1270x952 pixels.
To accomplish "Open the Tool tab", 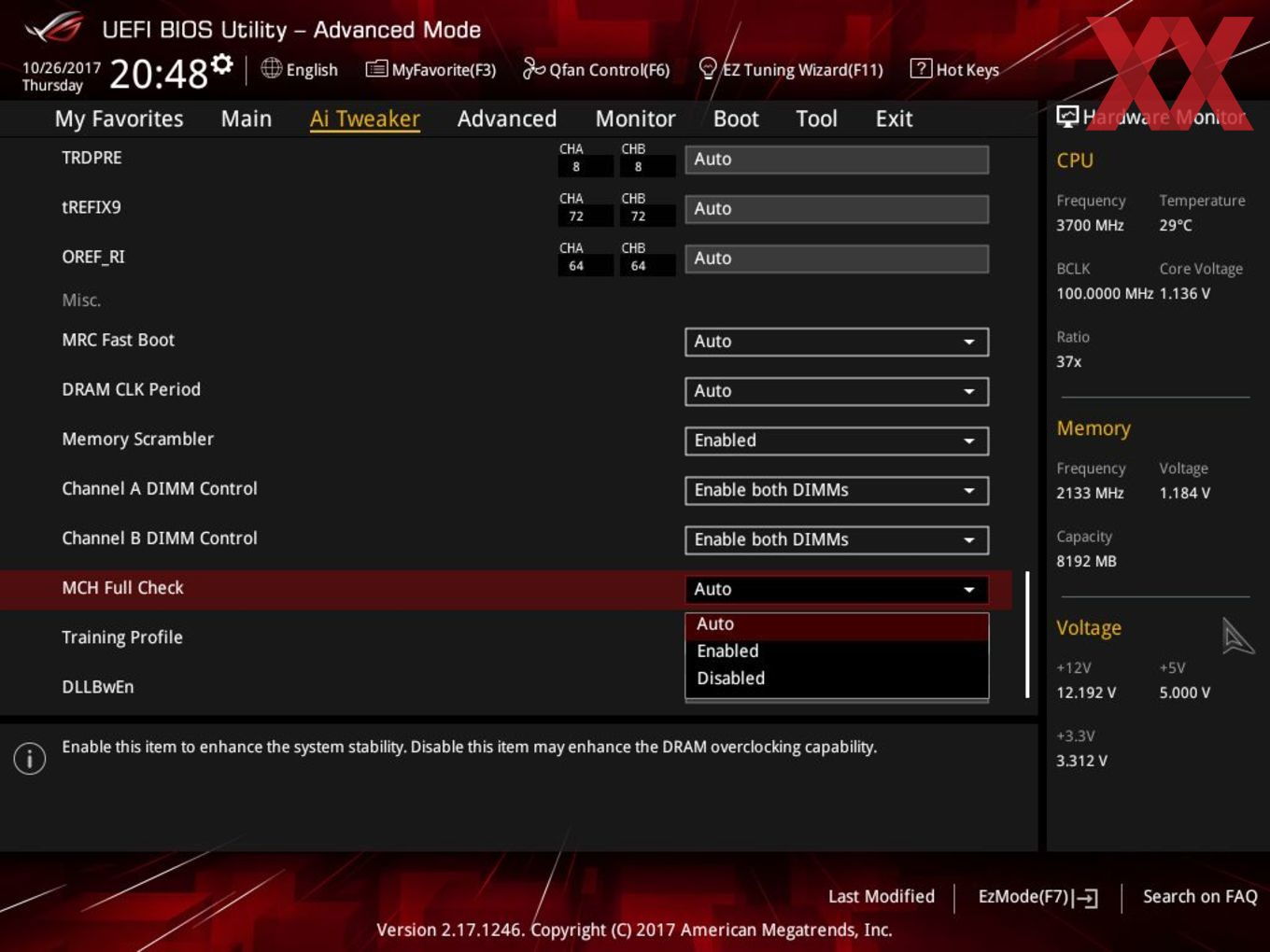I will point(817,119).
